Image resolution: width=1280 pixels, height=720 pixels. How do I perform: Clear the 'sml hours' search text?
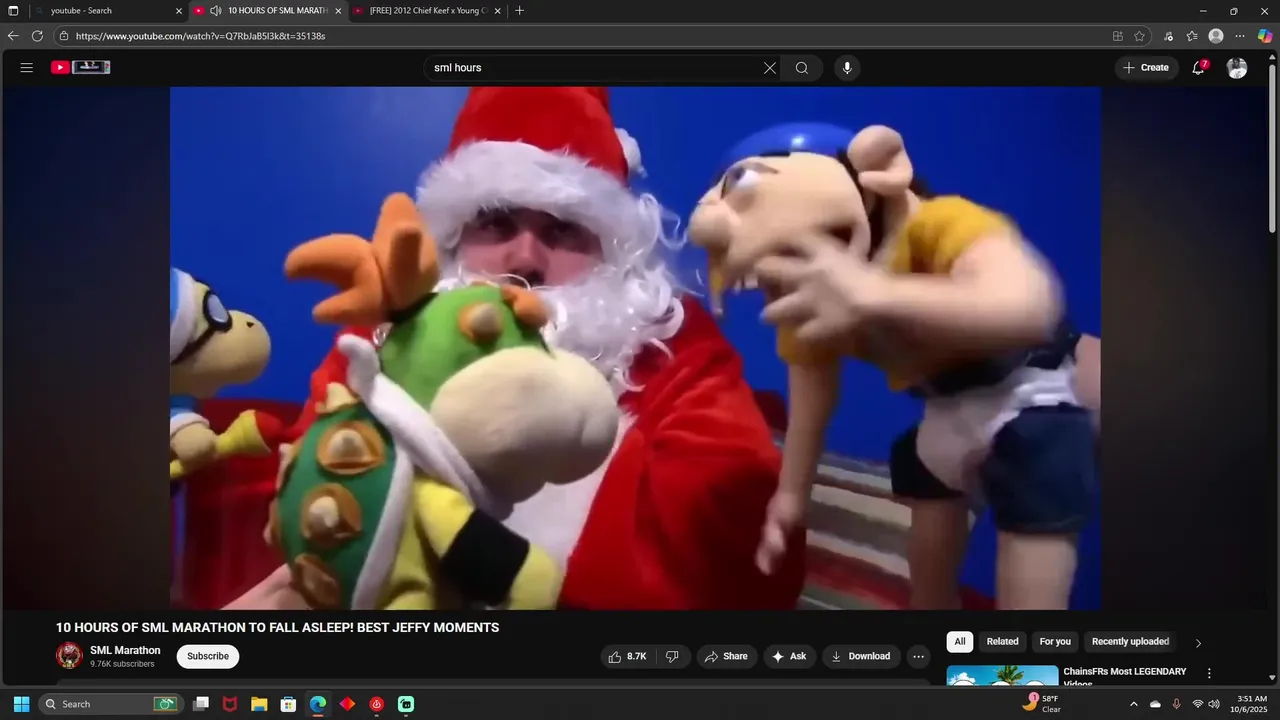click(769, 68)
